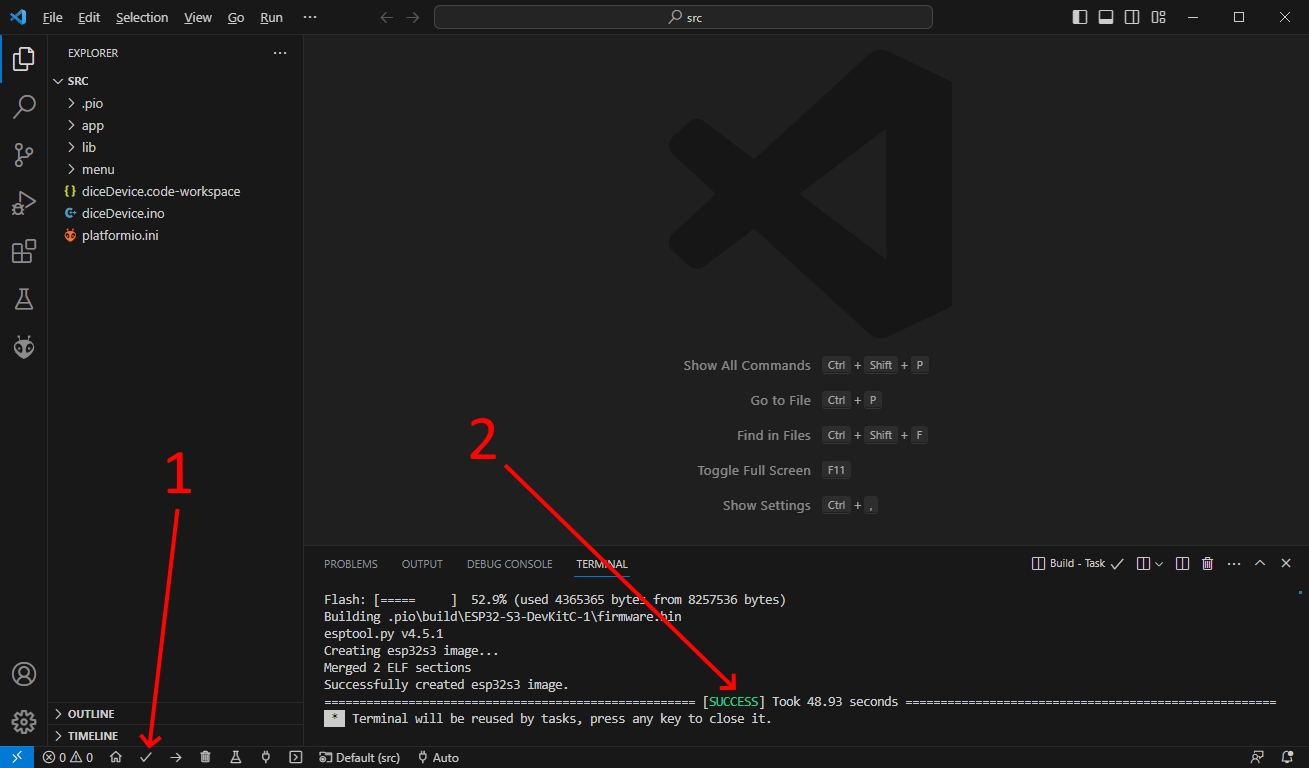This screenshot has height=768, width=1309.
Task: Open the Explorer view in activity bar
Action: 24,59
